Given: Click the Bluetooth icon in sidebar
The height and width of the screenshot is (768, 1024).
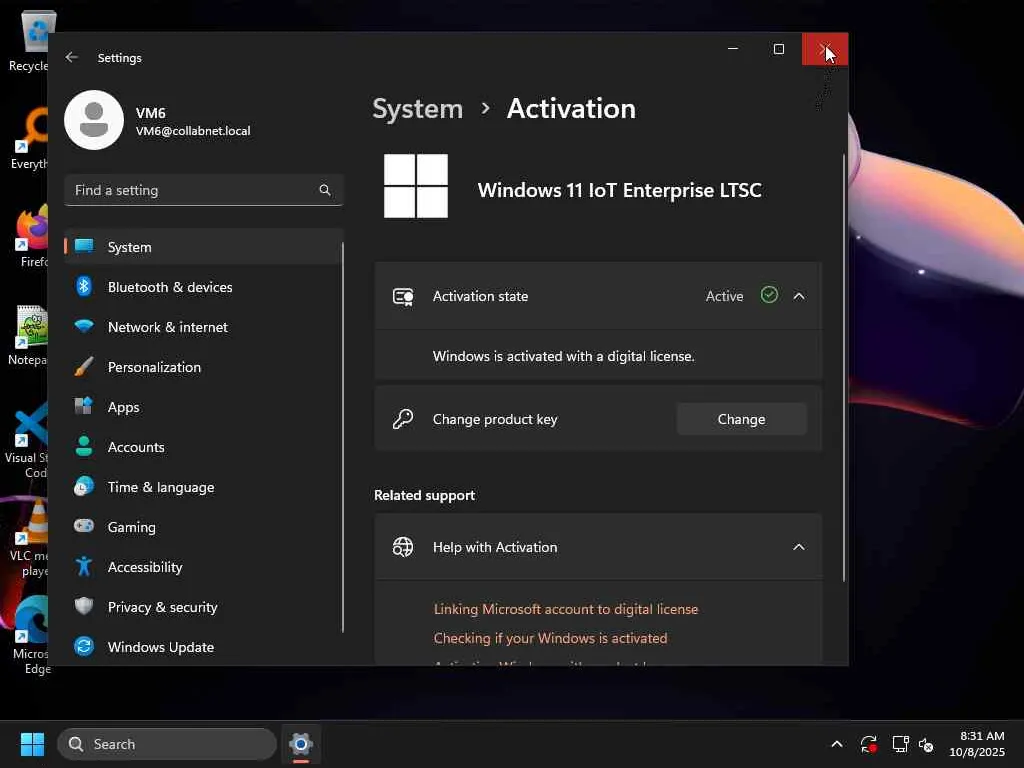Looking at the screenshot, I should (84, 287).
